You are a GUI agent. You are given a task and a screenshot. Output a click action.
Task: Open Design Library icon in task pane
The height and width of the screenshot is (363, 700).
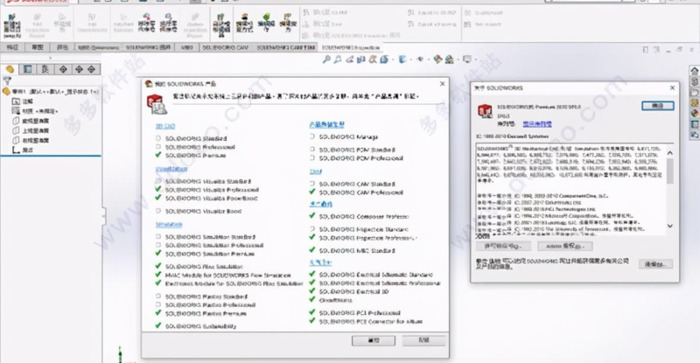(694, 82)
